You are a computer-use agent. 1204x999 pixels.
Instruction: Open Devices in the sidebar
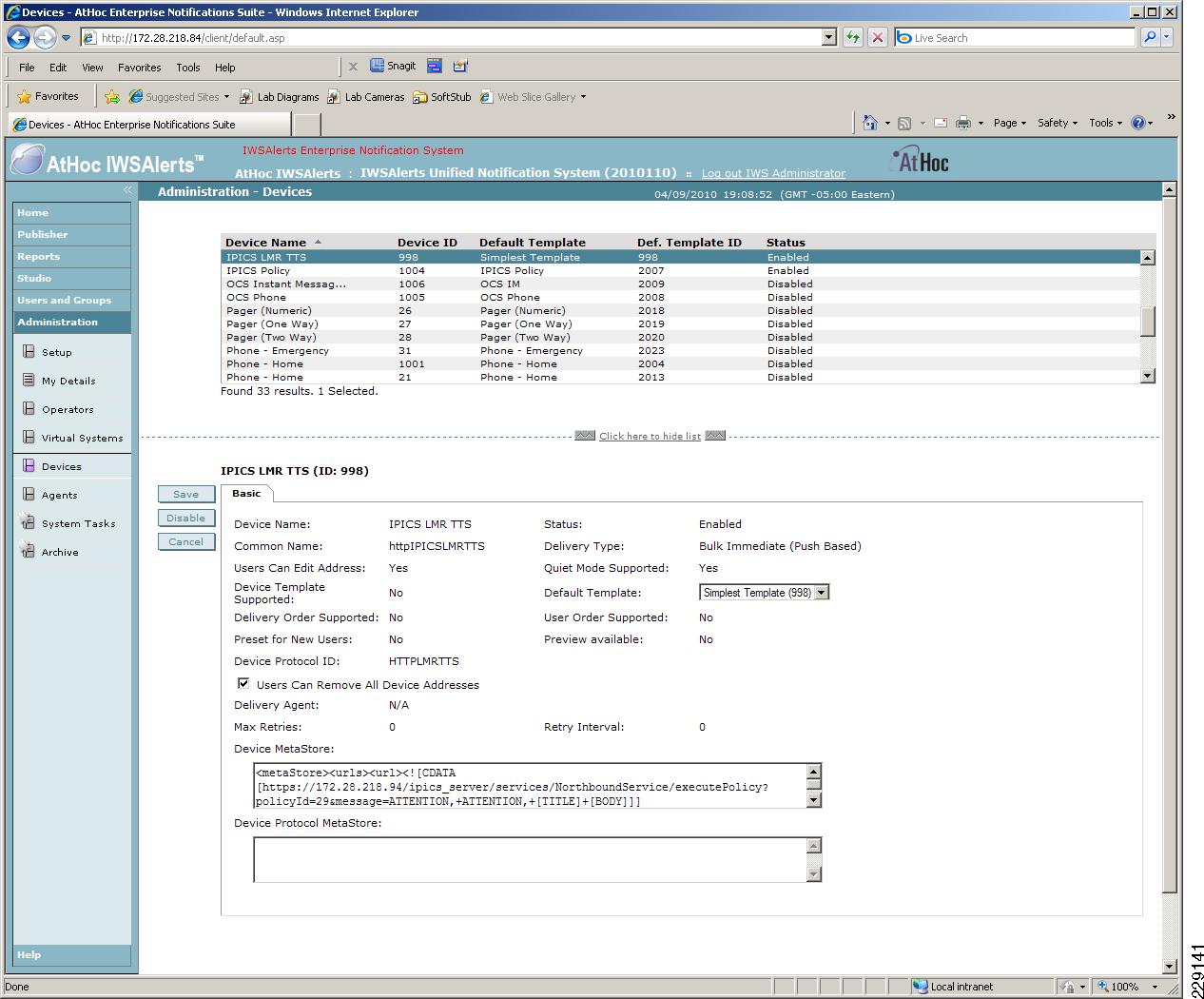(x=62, y=466)
